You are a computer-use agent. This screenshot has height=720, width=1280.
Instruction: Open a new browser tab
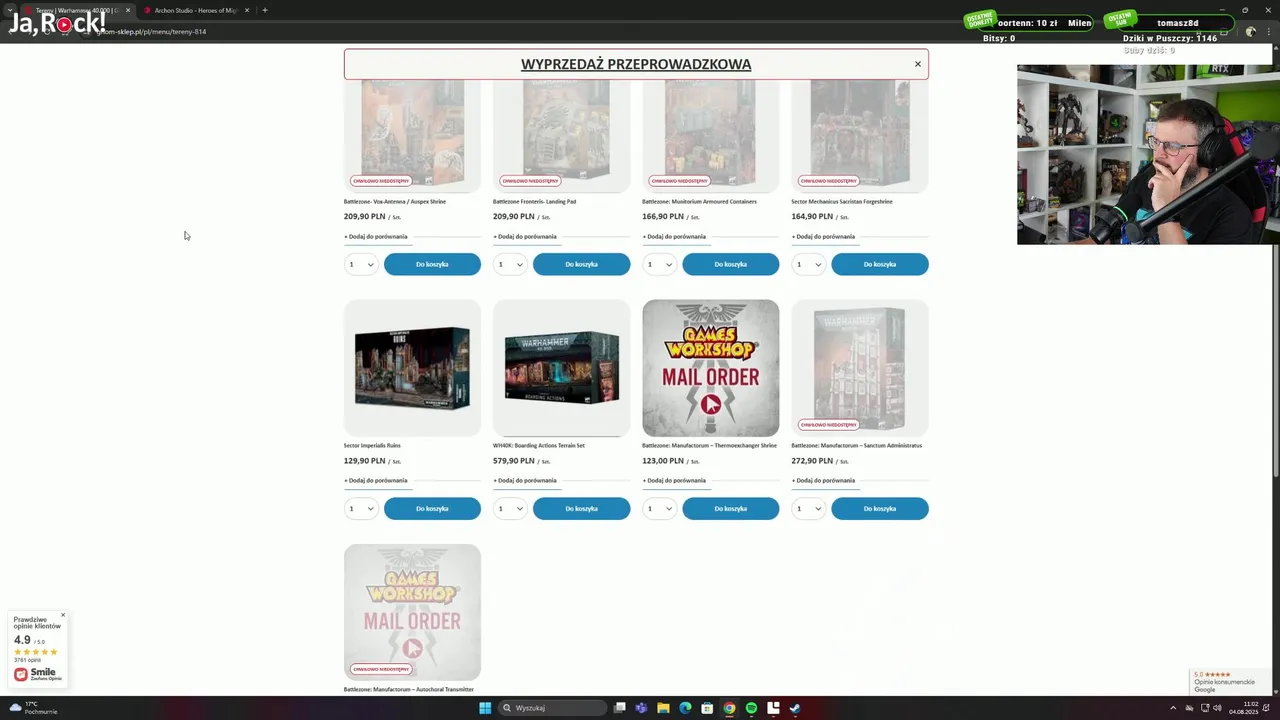pos(265,10)
